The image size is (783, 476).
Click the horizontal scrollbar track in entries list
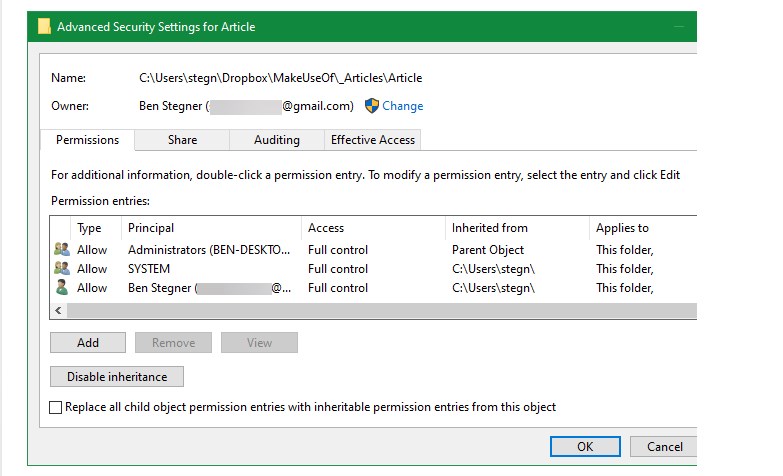click(x=382, y=311)
